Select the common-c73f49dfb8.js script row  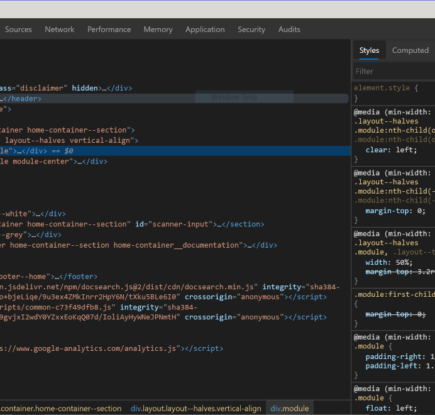[175, 312]
